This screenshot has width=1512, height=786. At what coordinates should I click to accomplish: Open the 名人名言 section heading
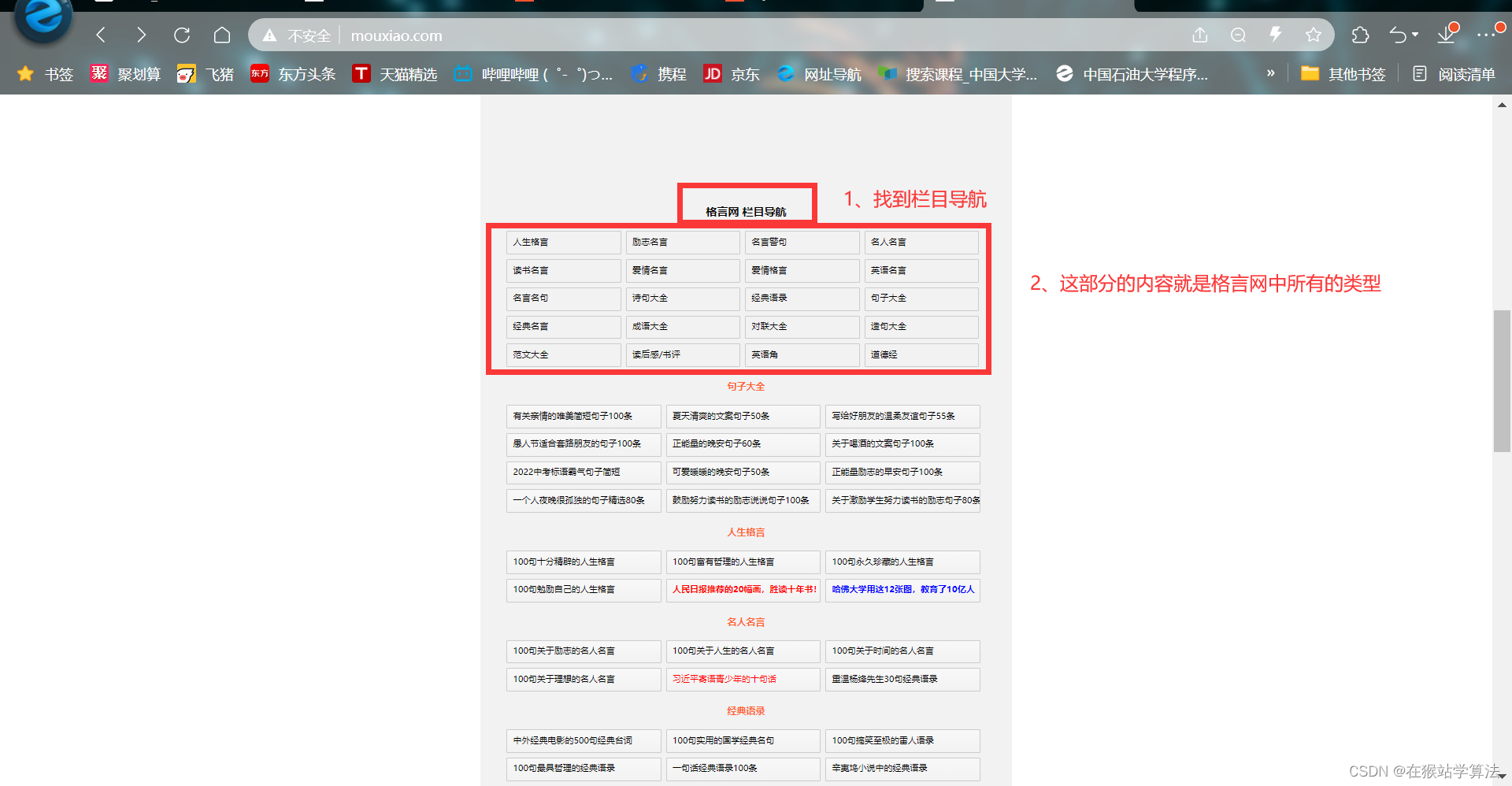point(746,622)
